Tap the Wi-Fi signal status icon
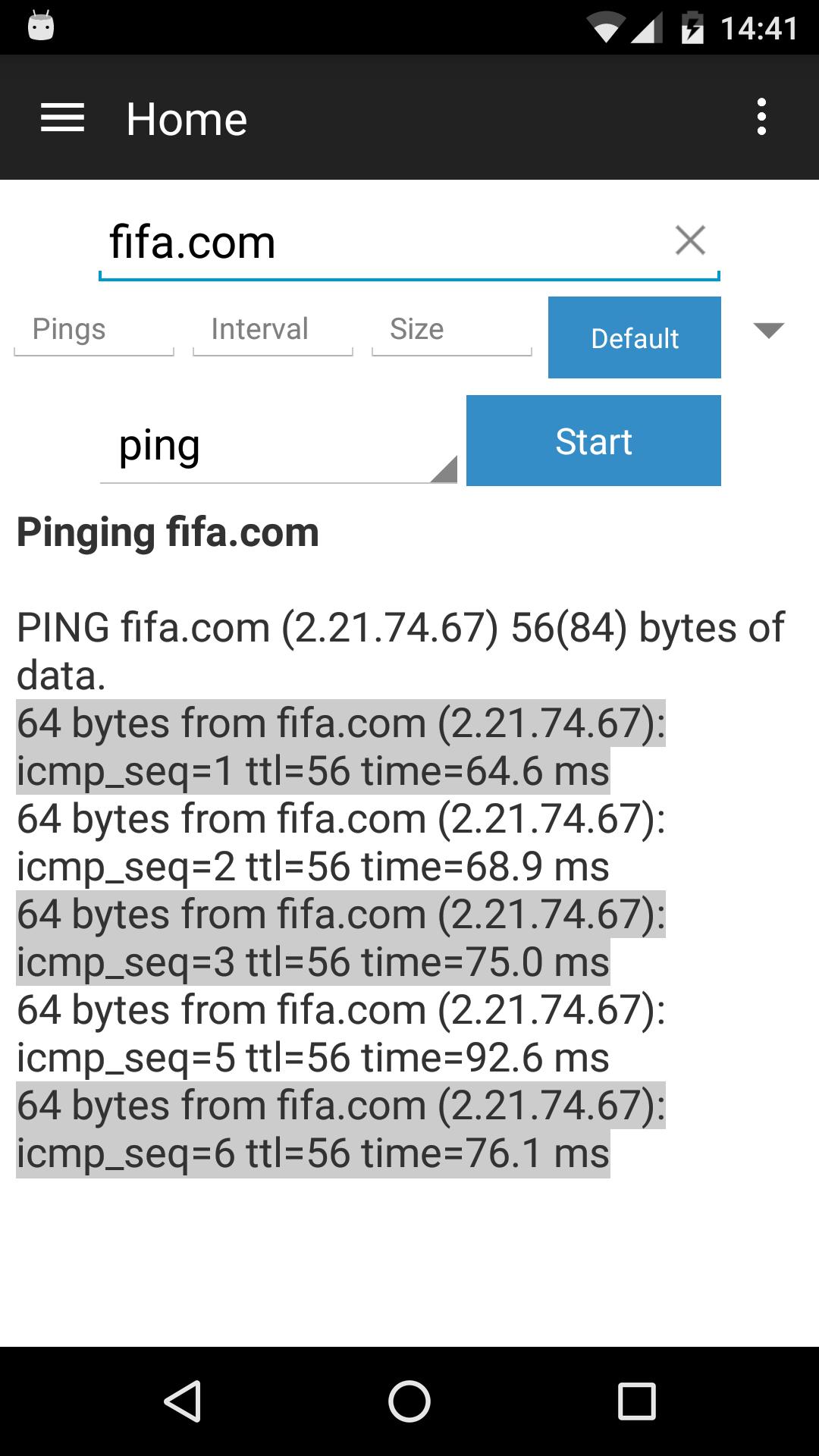Image resolution: width=819 pixels, height=1456 pixels. click(x=606, y=30)
